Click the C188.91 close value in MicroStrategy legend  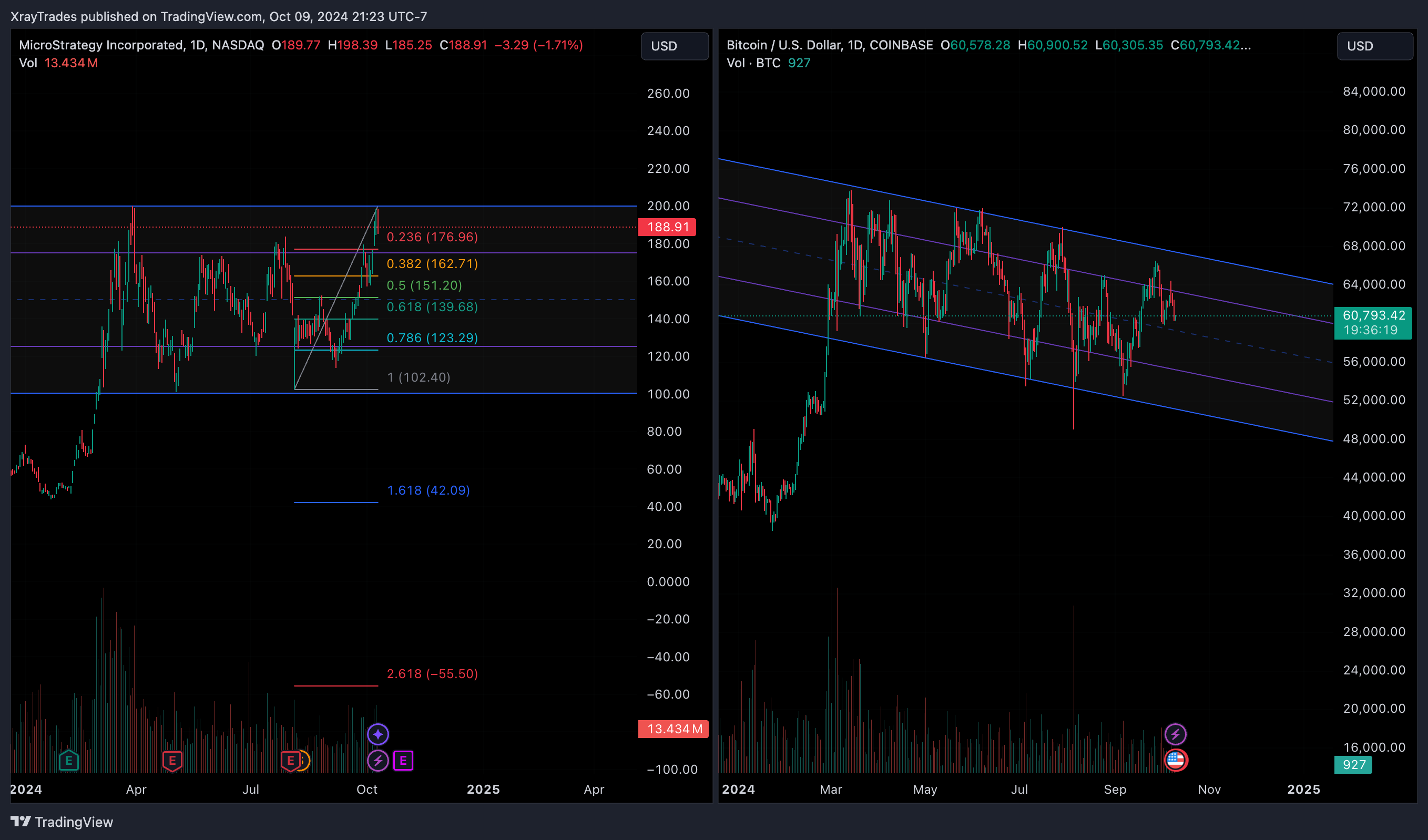(463, 45)
